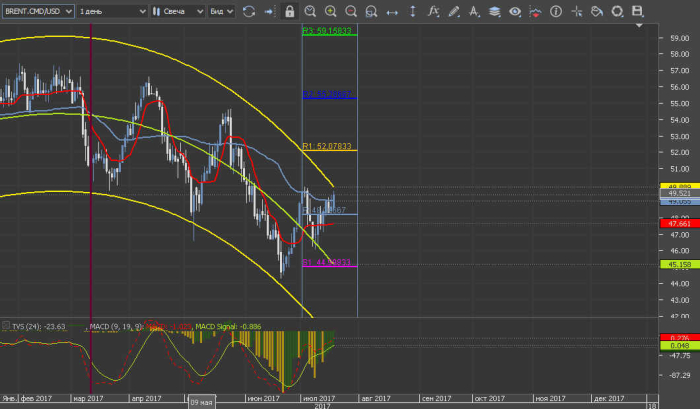Image resolution: width=700 pixels, height=409 pixels.
Task: Open the chart layers icon
Action: (494, 12)
